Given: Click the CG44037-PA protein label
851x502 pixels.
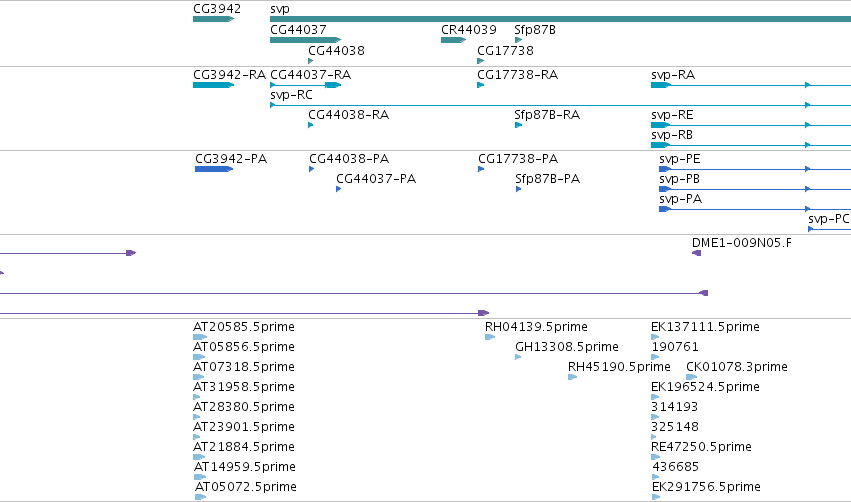Looking at the screenshot, I should (376, 179).
